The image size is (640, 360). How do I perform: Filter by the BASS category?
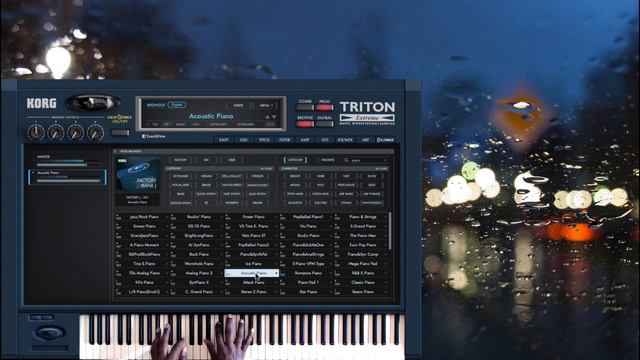coord(180,194)
